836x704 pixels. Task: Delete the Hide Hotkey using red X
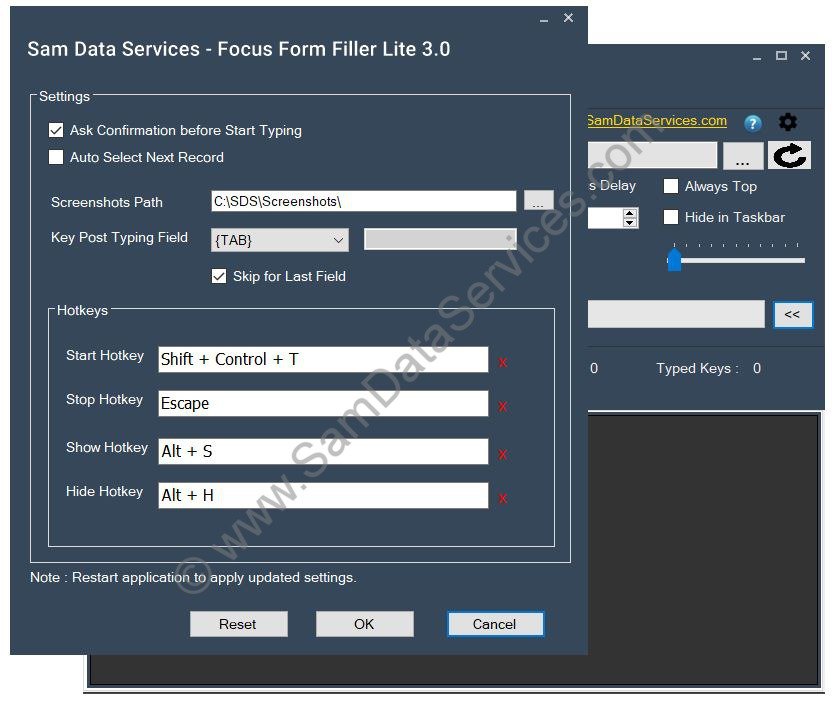pyautogui.click(x=503, y=494)
